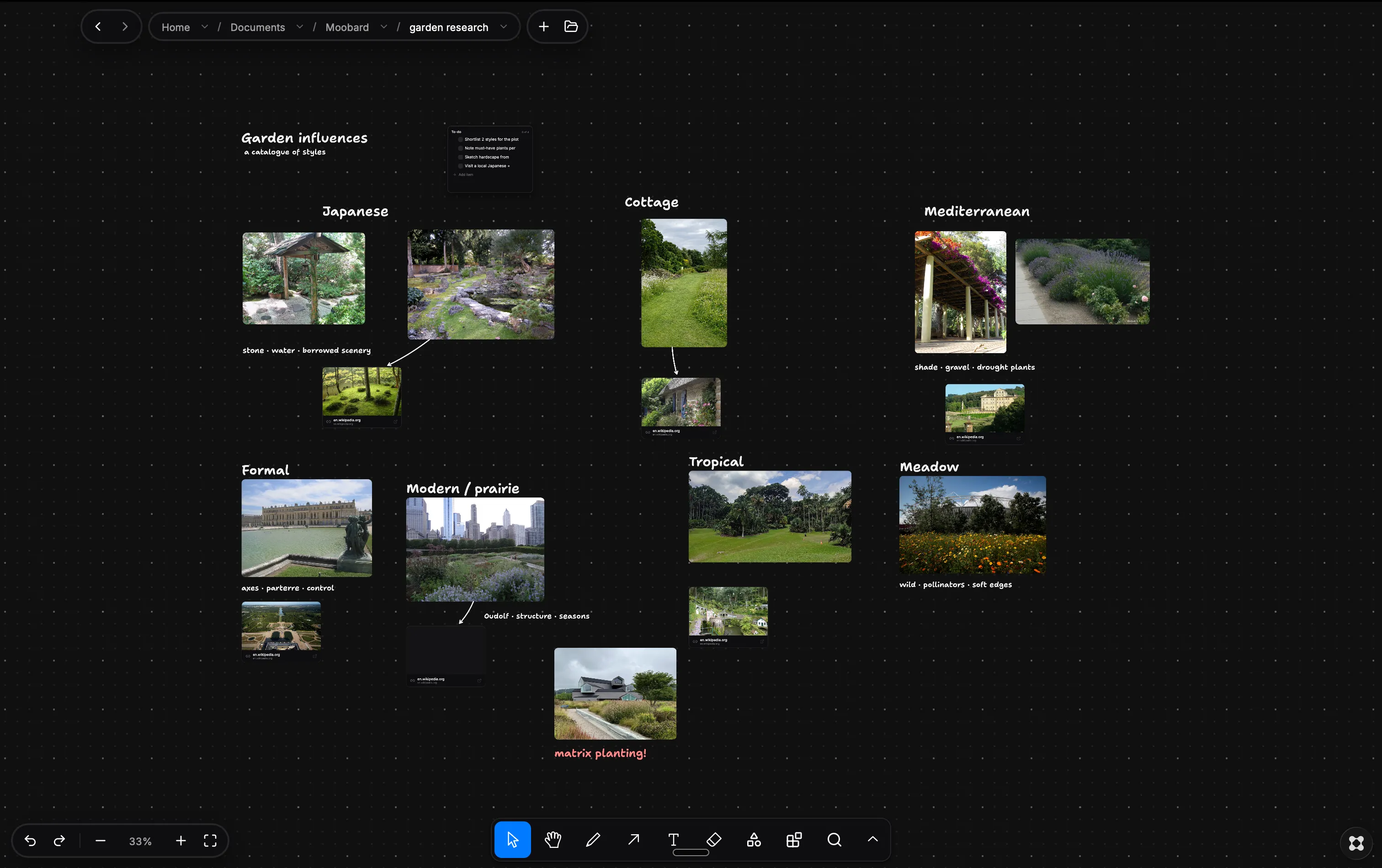
Task: Open external link on Japanese moss garden card
Action: click(395, 422)
